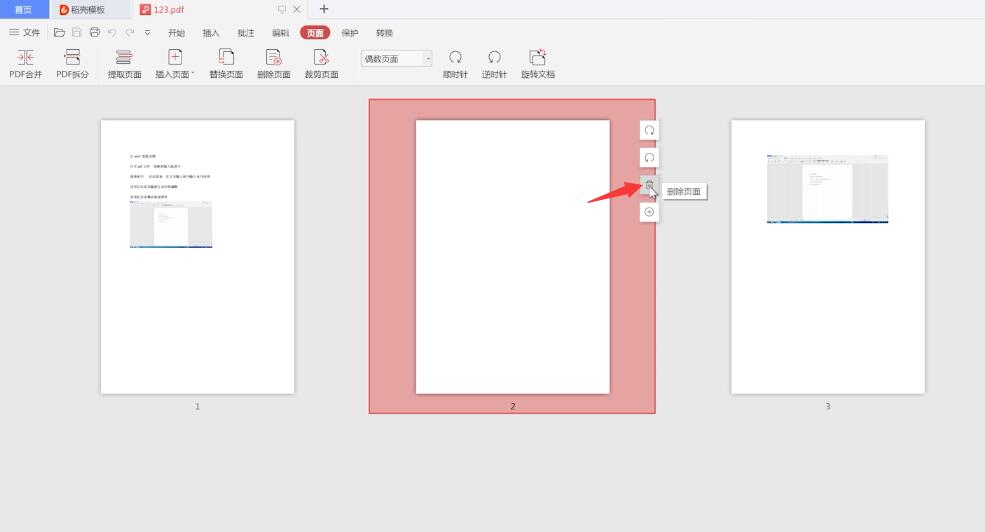Click the undo arrow icon
The image size is (985, 532).
[112, 32]
